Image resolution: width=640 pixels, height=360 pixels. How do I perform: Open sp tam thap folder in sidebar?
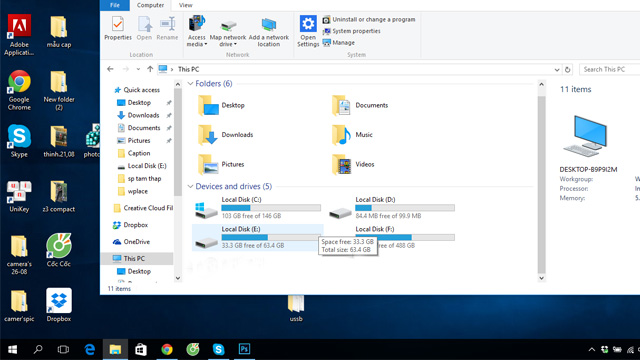tap(144, 178)
